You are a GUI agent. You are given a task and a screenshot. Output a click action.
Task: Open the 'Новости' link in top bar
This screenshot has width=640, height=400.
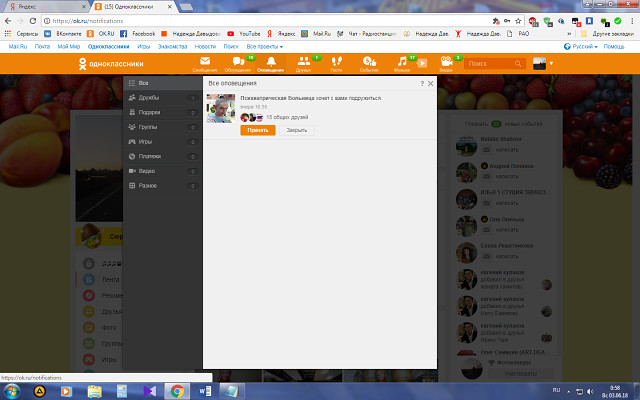tap(205, 47)
